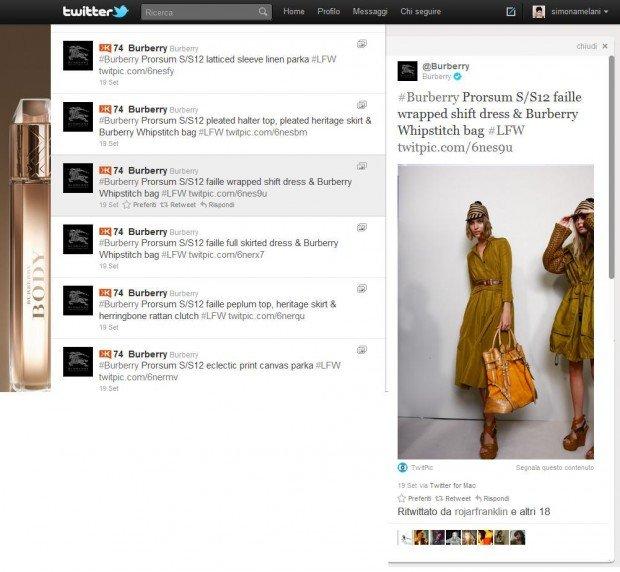The image size is (620, 572).
Task: Click the TwitPic source icon
Action: 403,468
